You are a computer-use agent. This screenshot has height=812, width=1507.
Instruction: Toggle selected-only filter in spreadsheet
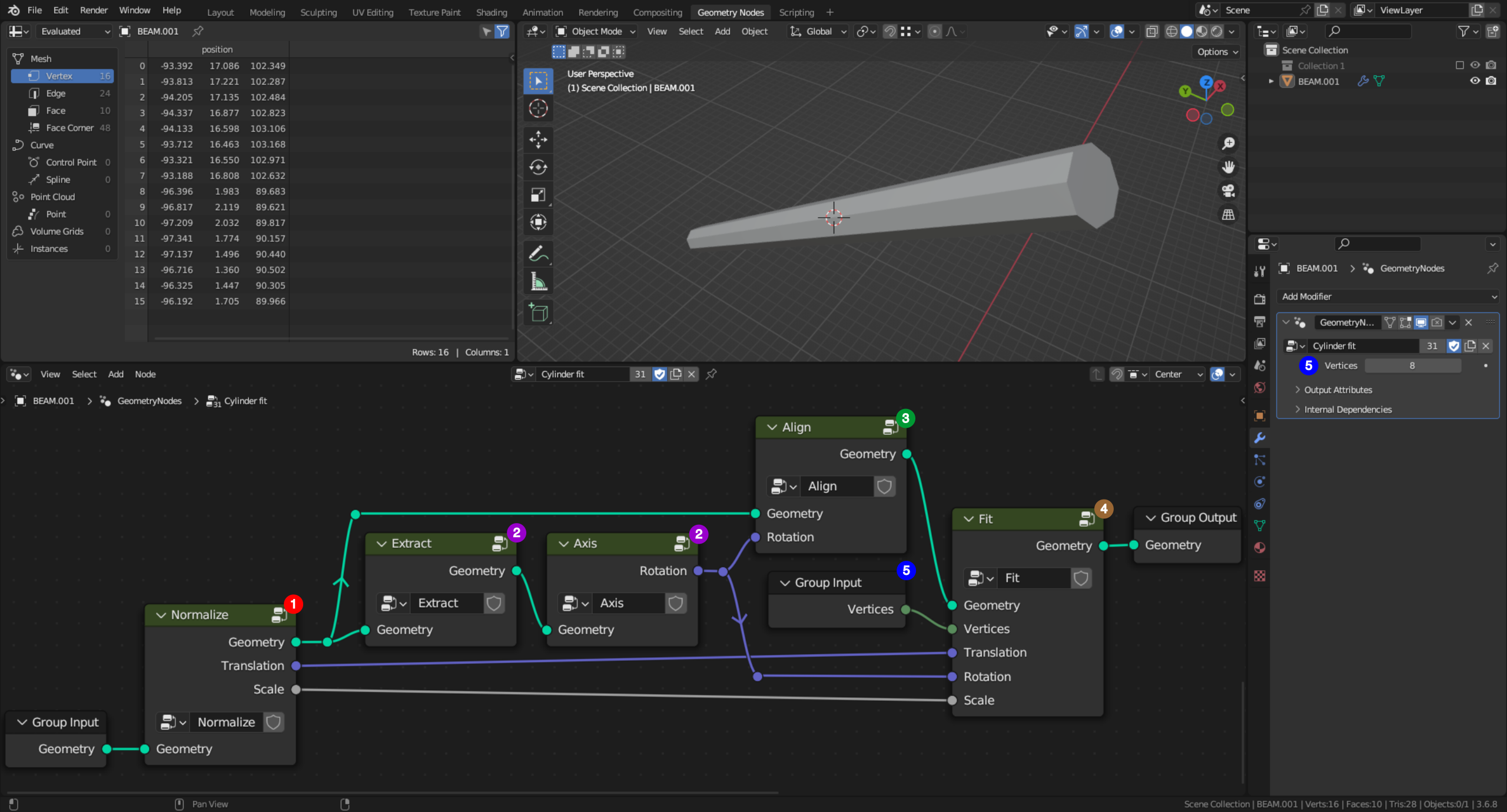pos(486,31)
